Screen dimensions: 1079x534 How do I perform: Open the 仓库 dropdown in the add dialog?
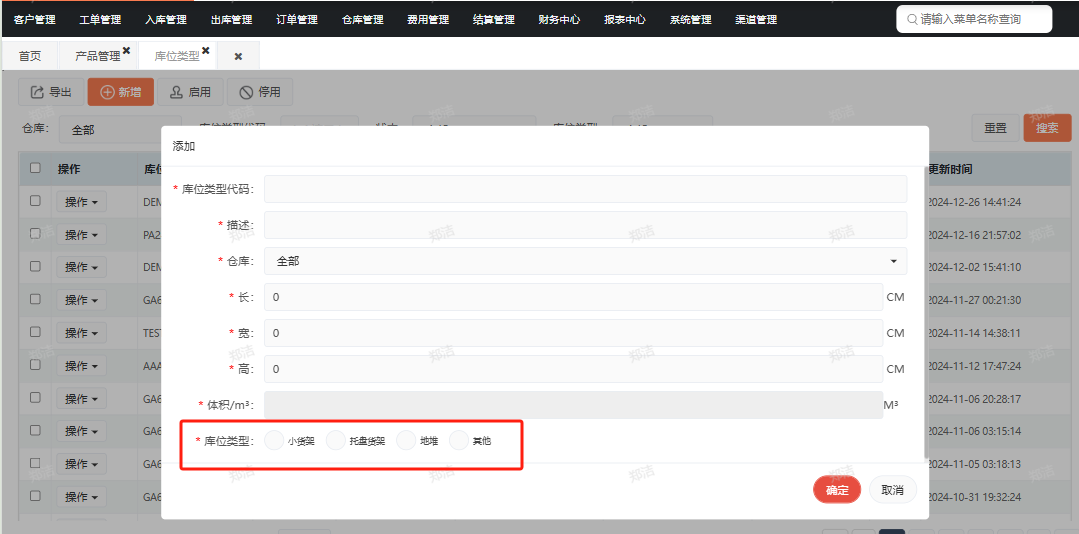(586, 261)
